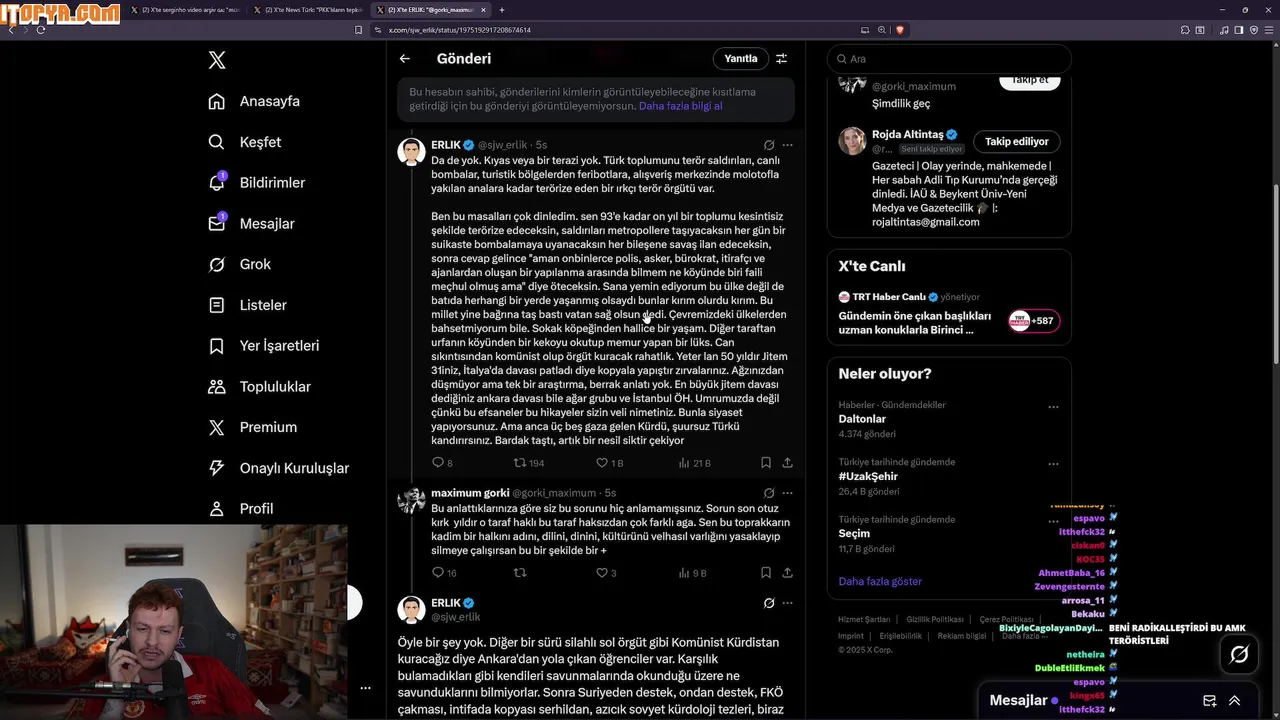1280x720 pixels.
Task: Open more menu for Seçim trend
Action: click(x=1053, y=521)
